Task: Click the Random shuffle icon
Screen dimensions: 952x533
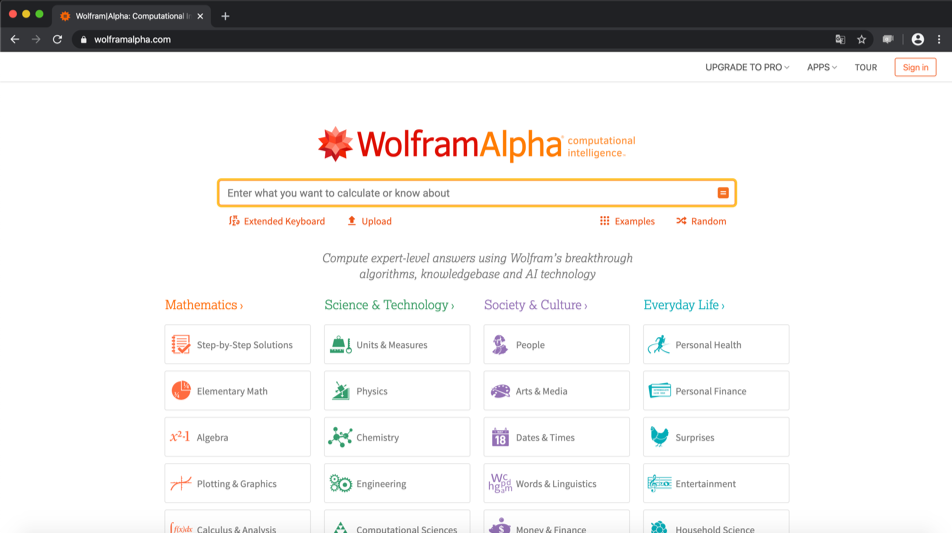Action: click(x=681, y=221)
